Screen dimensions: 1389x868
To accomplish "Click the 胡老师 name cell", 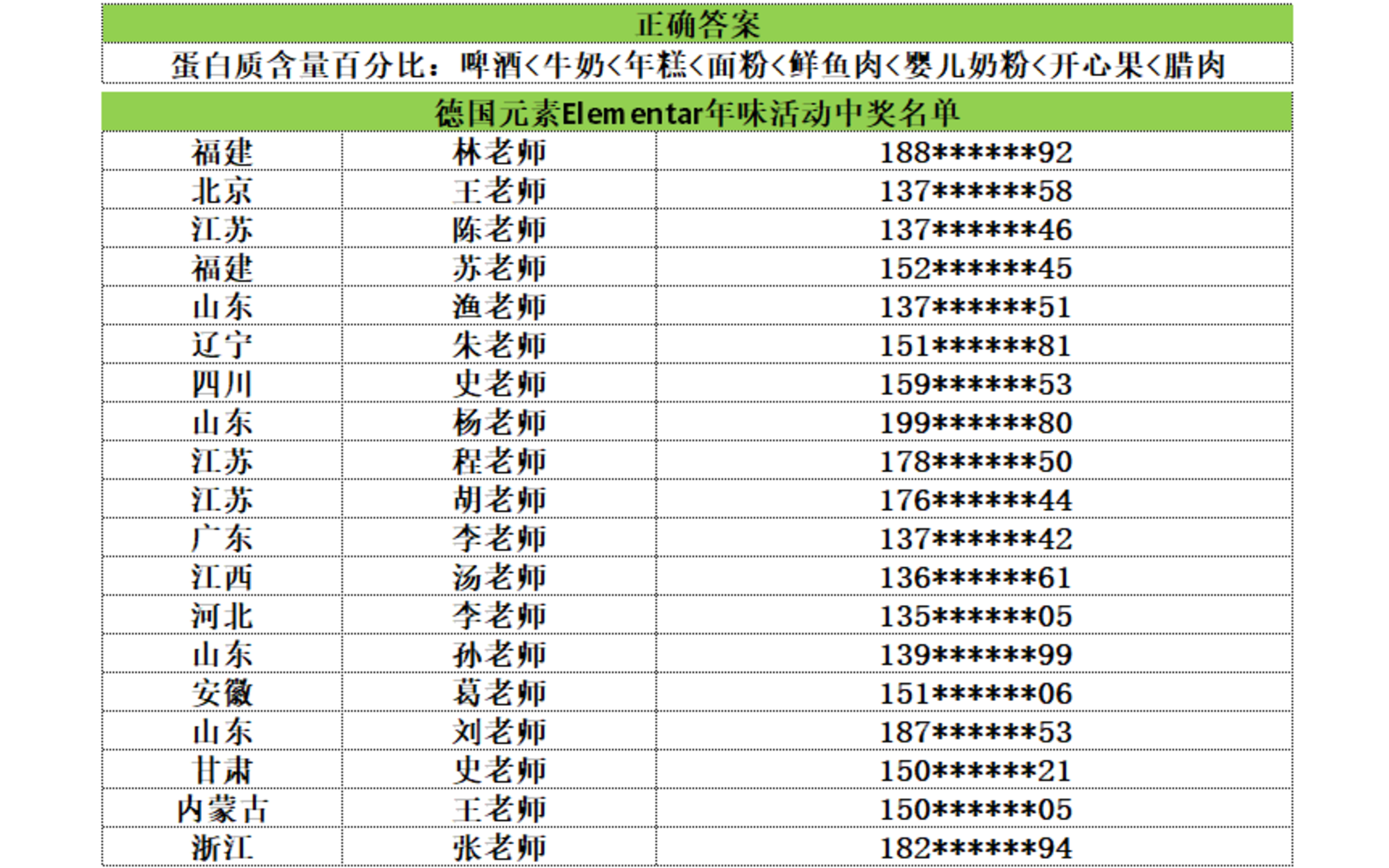I will coord(499,500).
